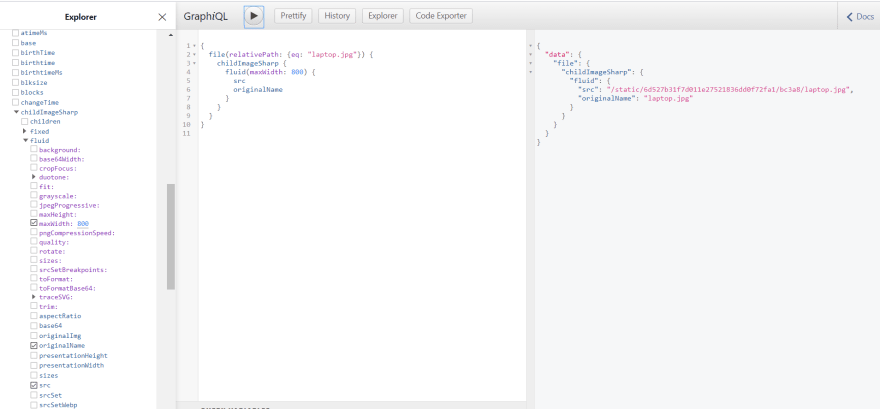Check the changeTime field checkbox

16,102
